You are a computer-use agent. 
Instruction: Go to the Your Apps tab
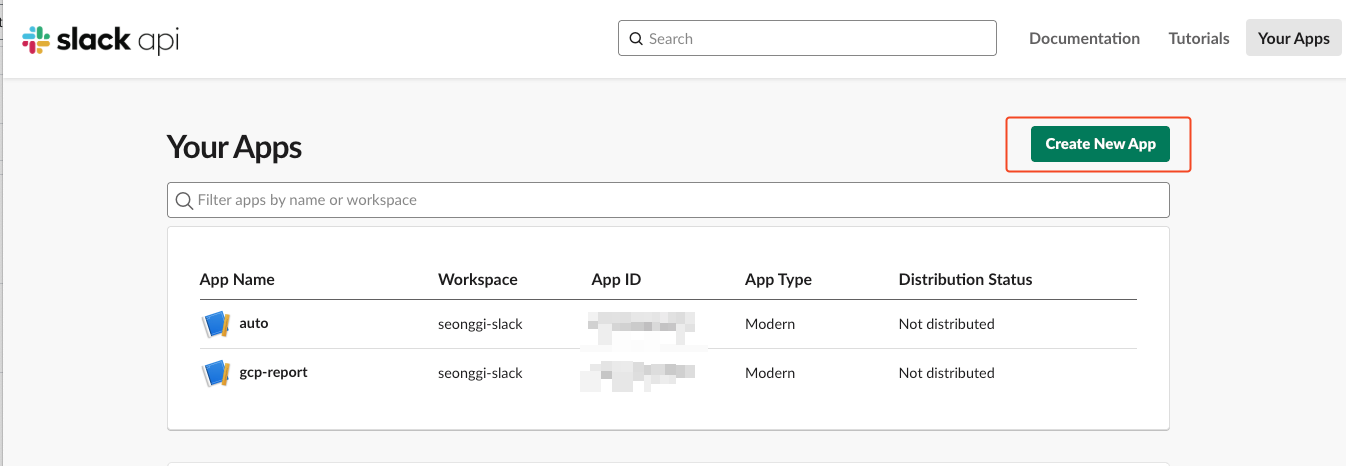pyautogui.click(x=1294, y=38)
